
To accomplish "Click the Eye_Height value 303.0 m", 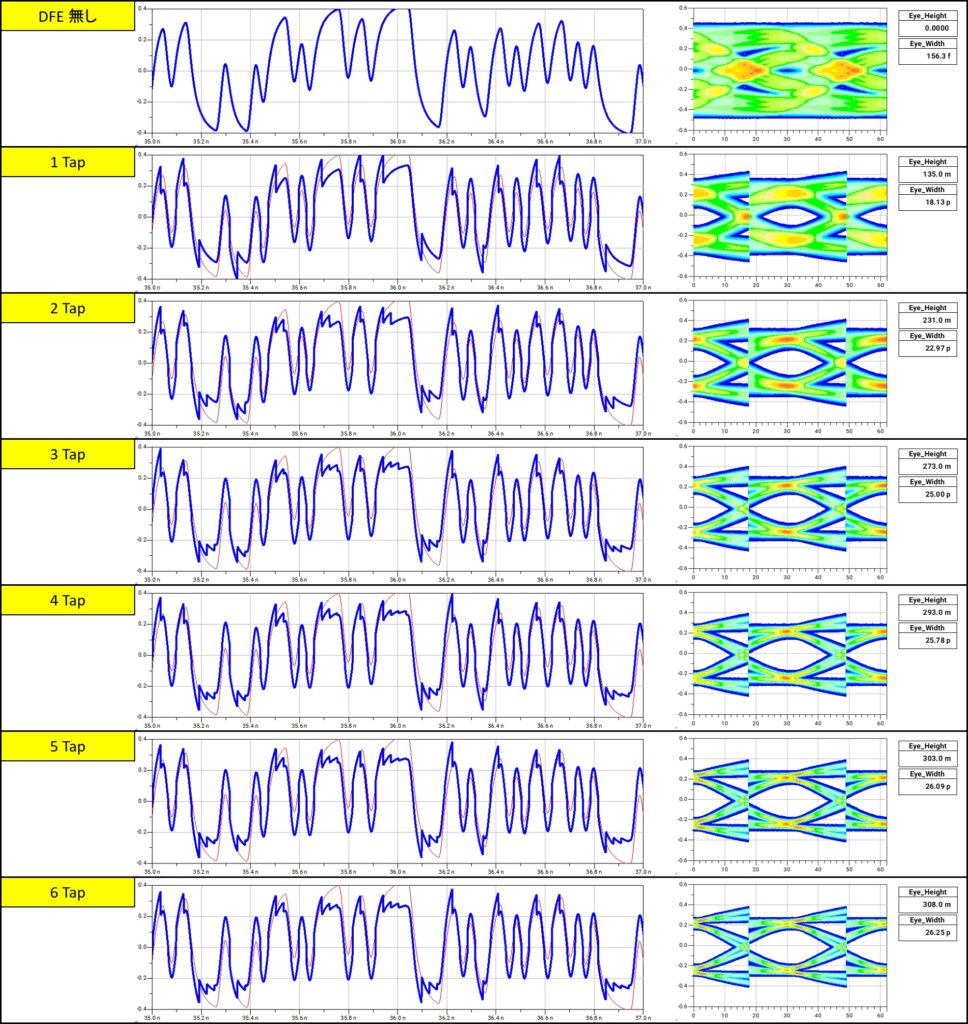I will pos(928,758).
